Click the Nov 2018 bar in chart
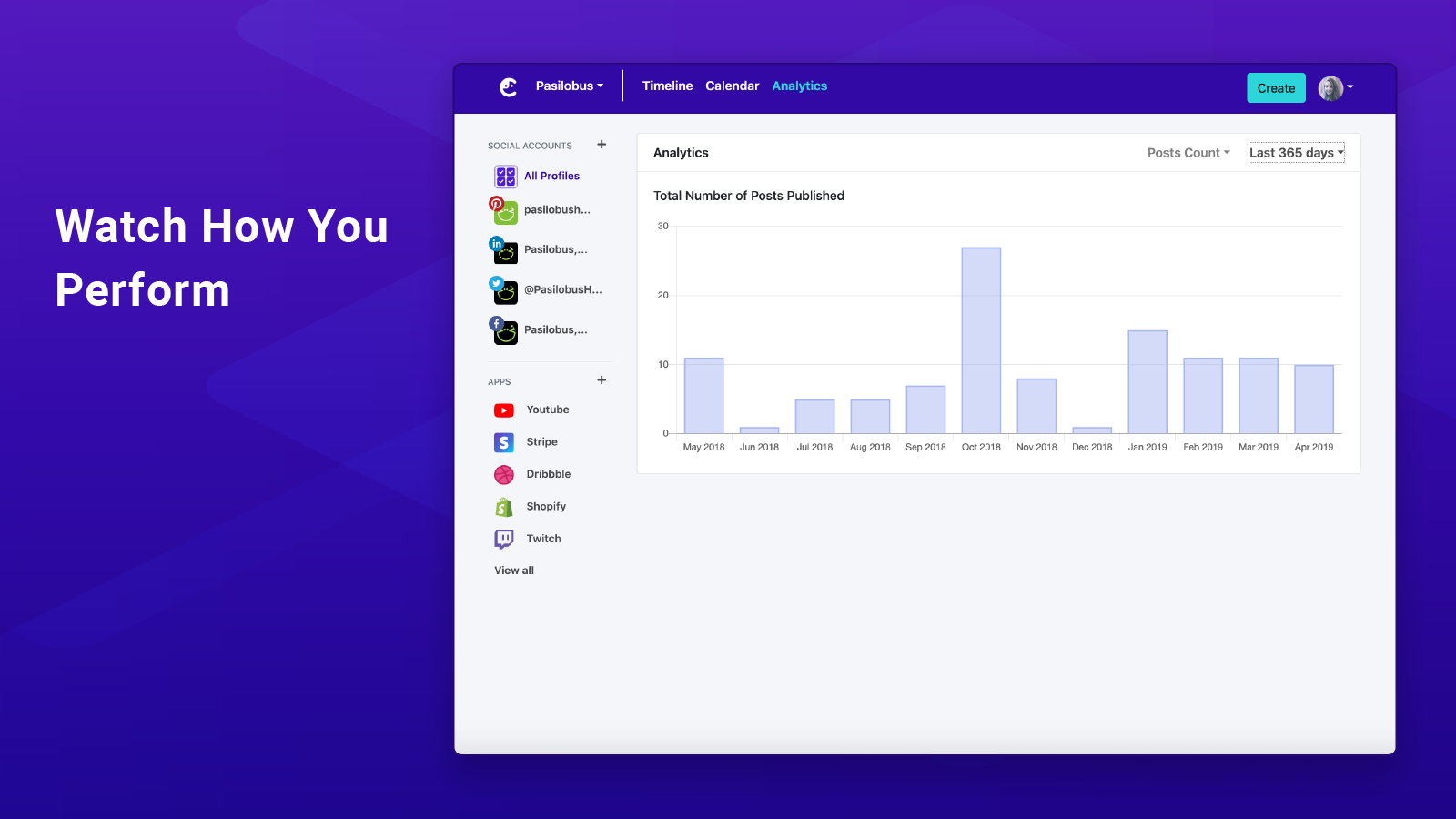 pyautogui.click(x=1036, y=406)
